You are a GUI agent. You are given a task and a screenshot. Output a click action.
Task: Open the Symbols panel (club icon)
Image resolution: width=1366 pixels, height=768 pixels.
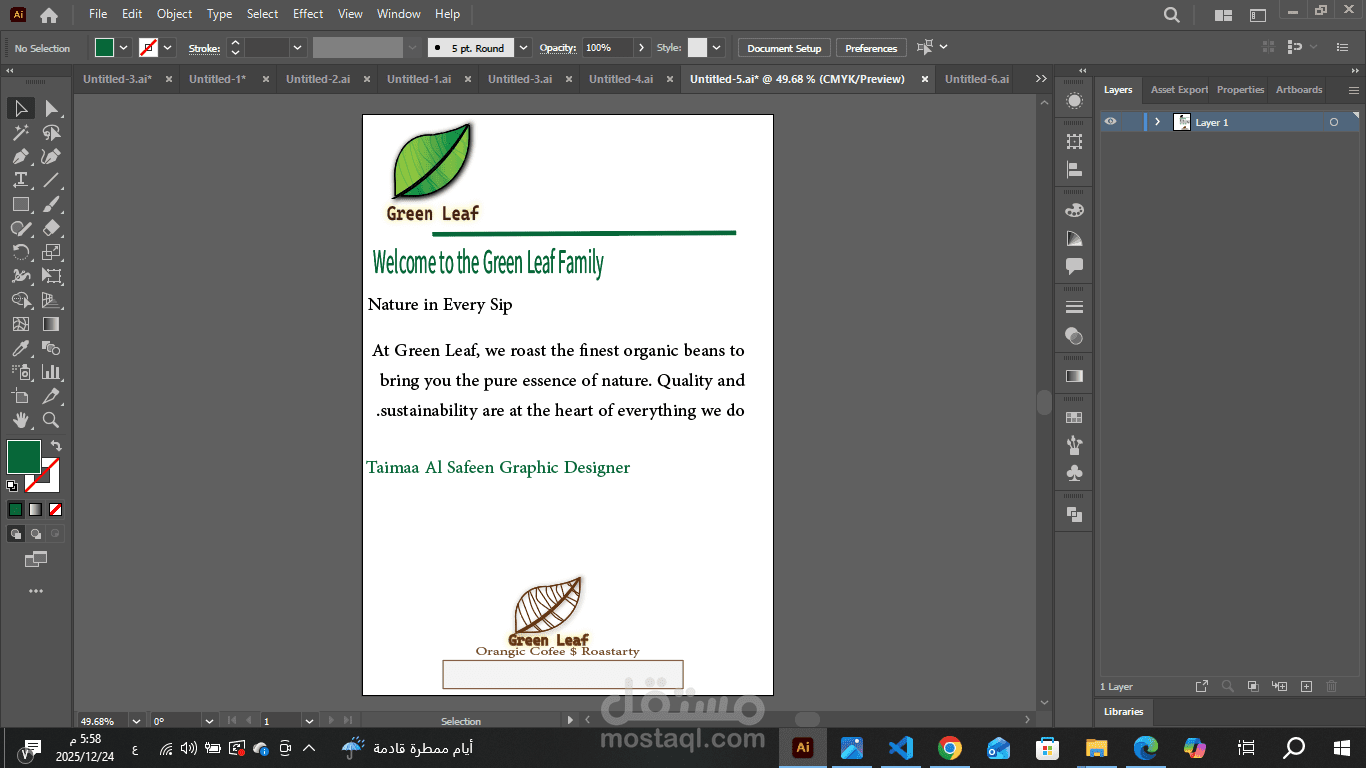1074,473
